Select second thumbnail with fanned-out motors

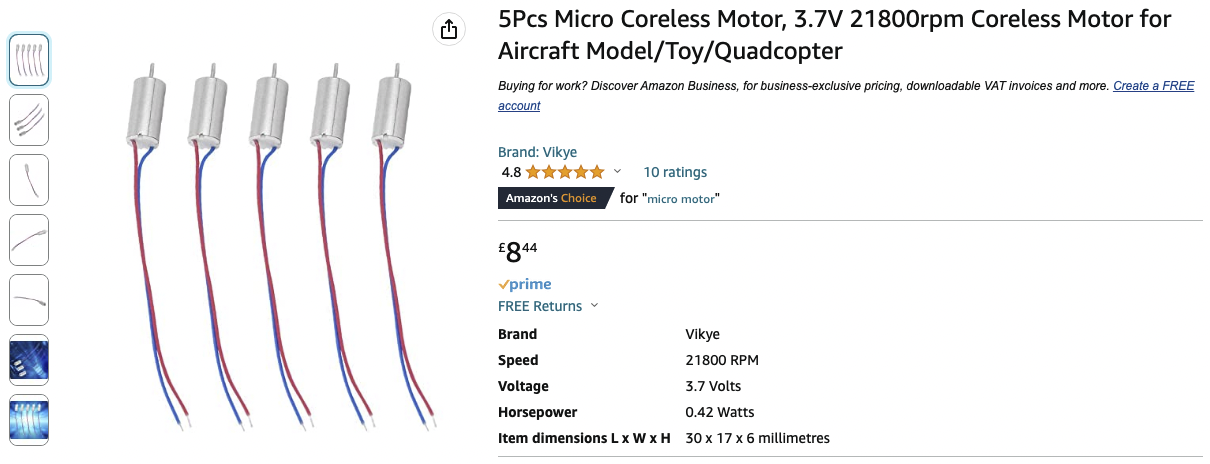[29, 120]
